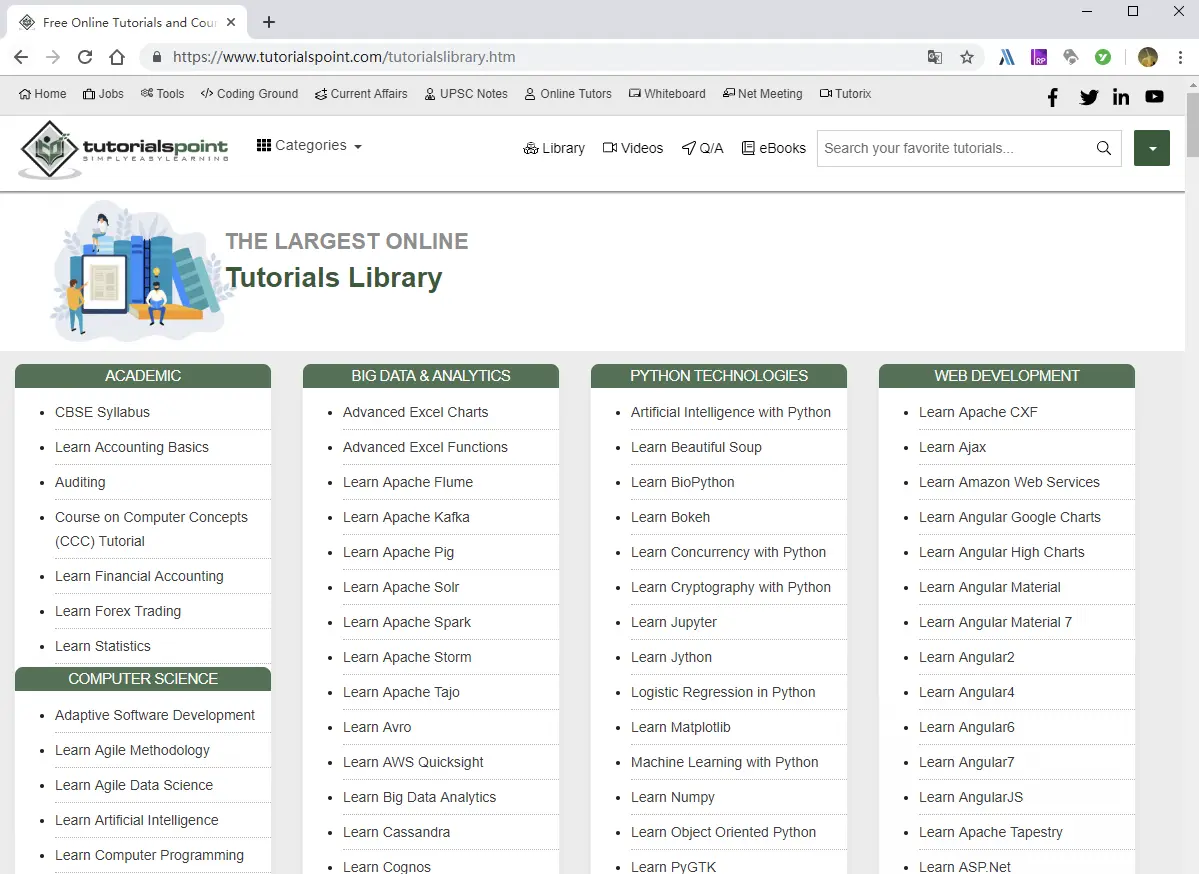Open Current Affairs in the top bar

361,93
